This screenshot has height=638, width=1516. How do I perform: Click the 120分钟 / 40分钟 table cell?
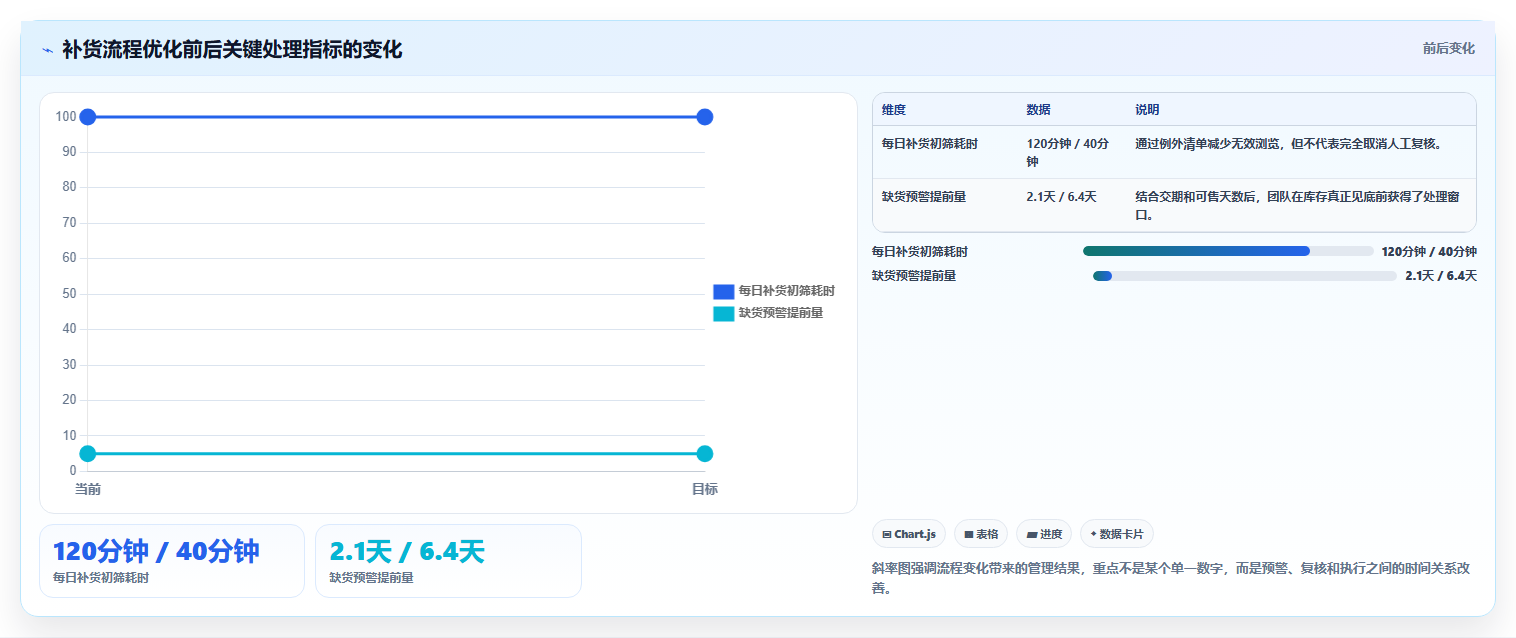1072,152
